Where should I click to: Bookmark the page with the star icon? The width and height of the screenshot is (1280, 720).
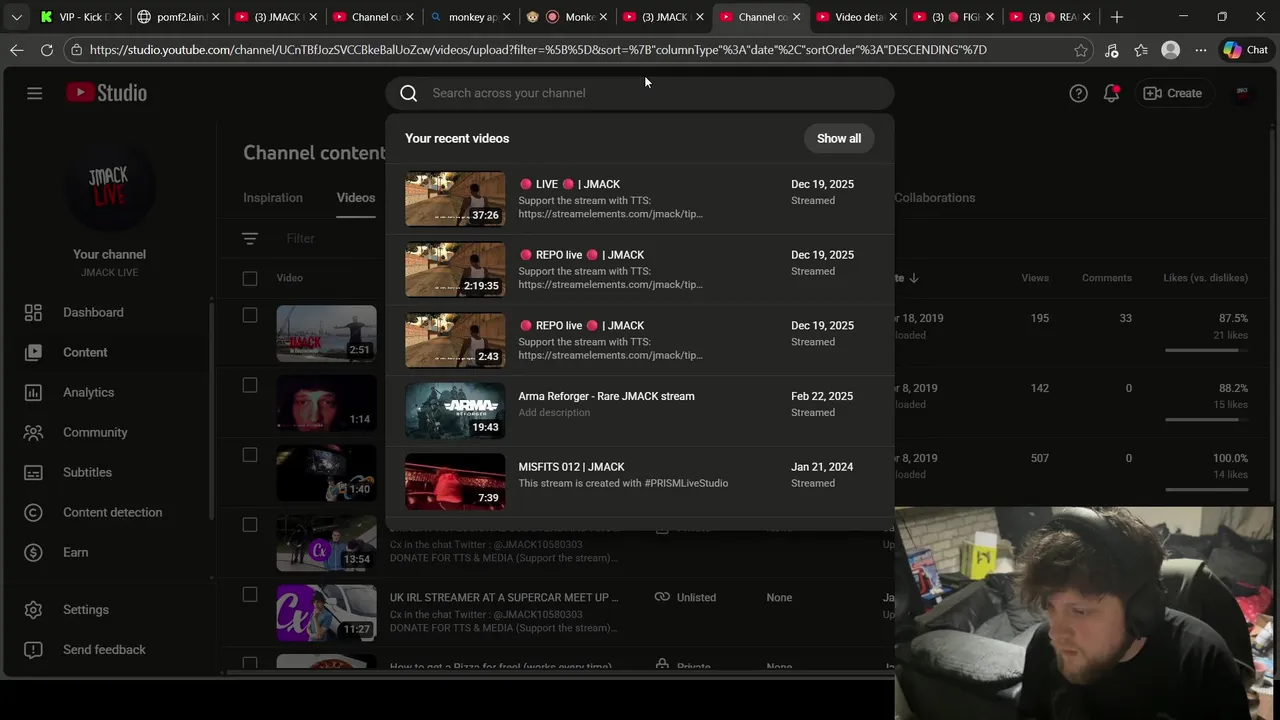click(x=1081, y=50)
